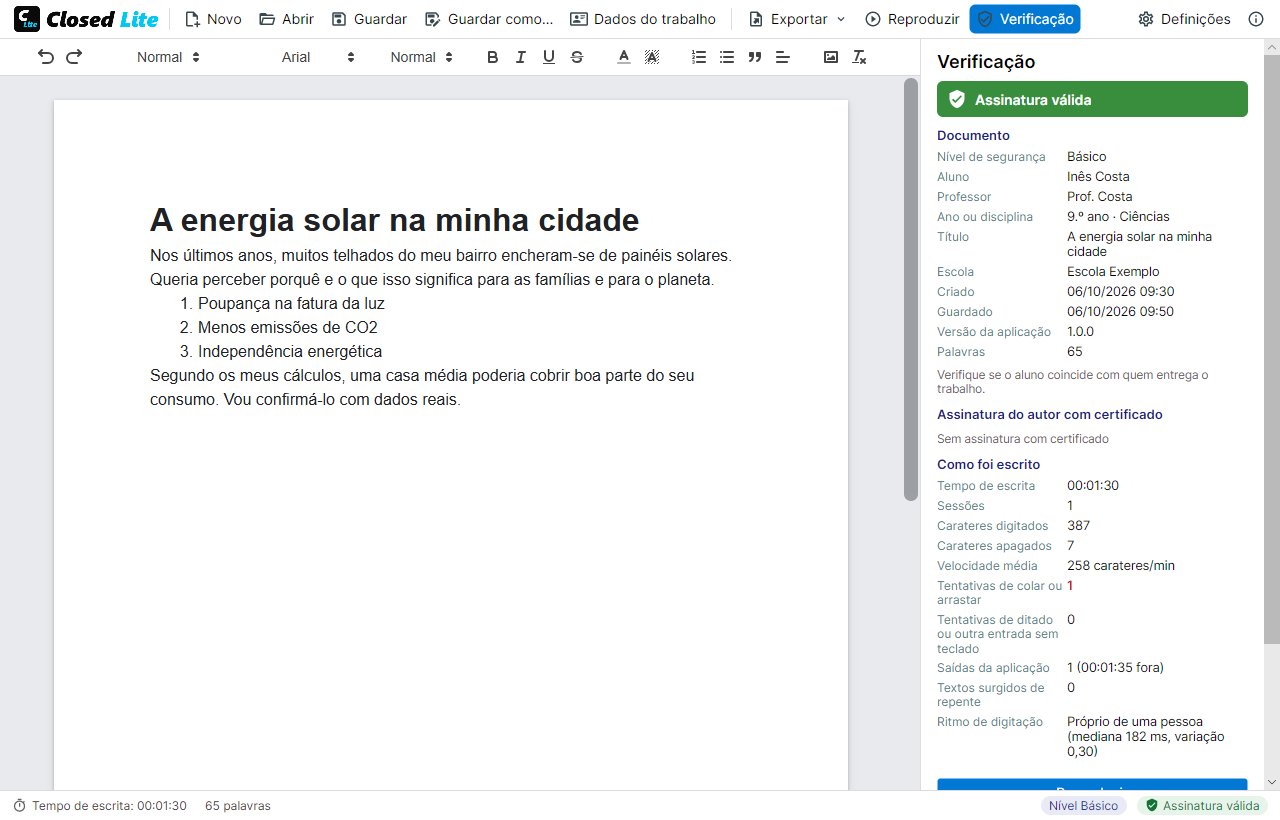Click Assinatura válida badge in the status bar

tap(1202, 805)
